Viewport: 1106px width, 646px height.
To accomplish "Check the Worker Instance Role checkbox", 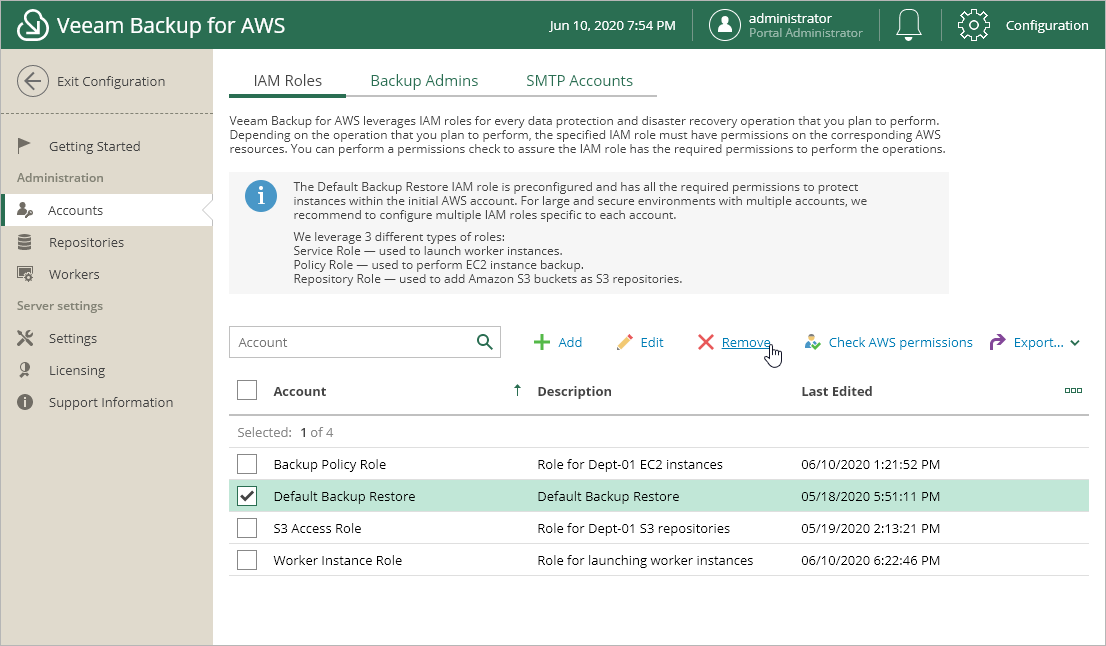I will point(247,559).
